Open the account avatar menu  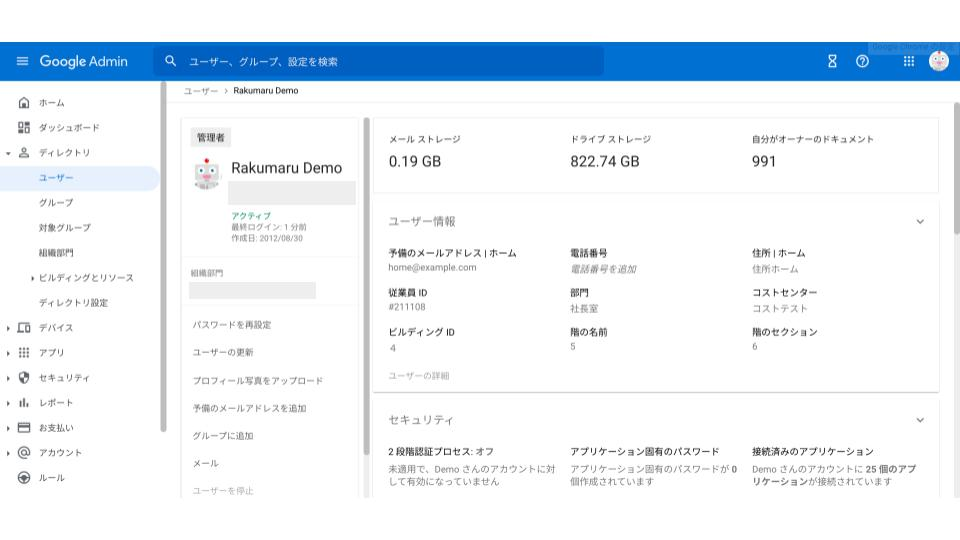[x=939, y=61]
